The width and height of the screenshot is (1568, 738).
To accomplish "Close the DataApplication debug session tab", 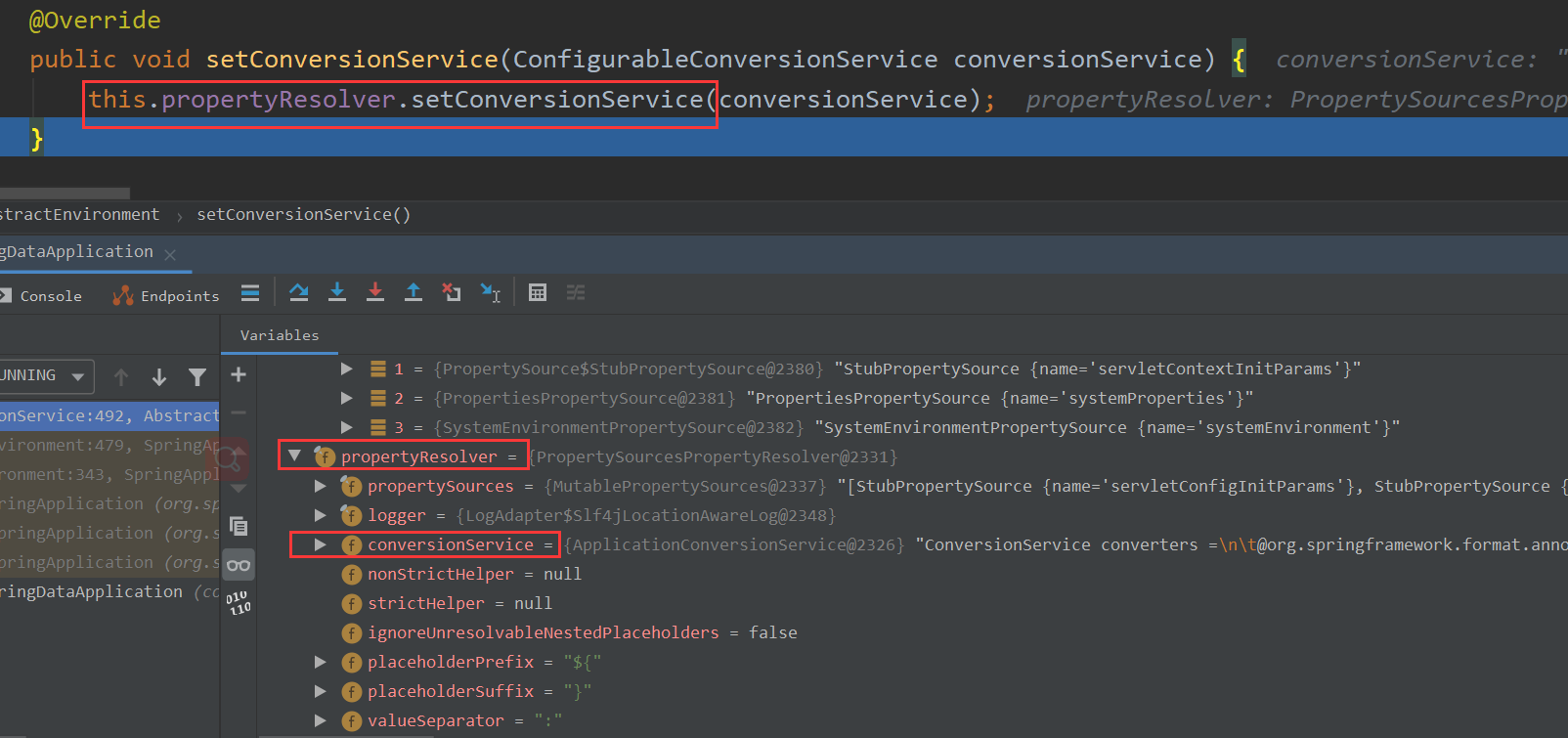I will (170, 254).
